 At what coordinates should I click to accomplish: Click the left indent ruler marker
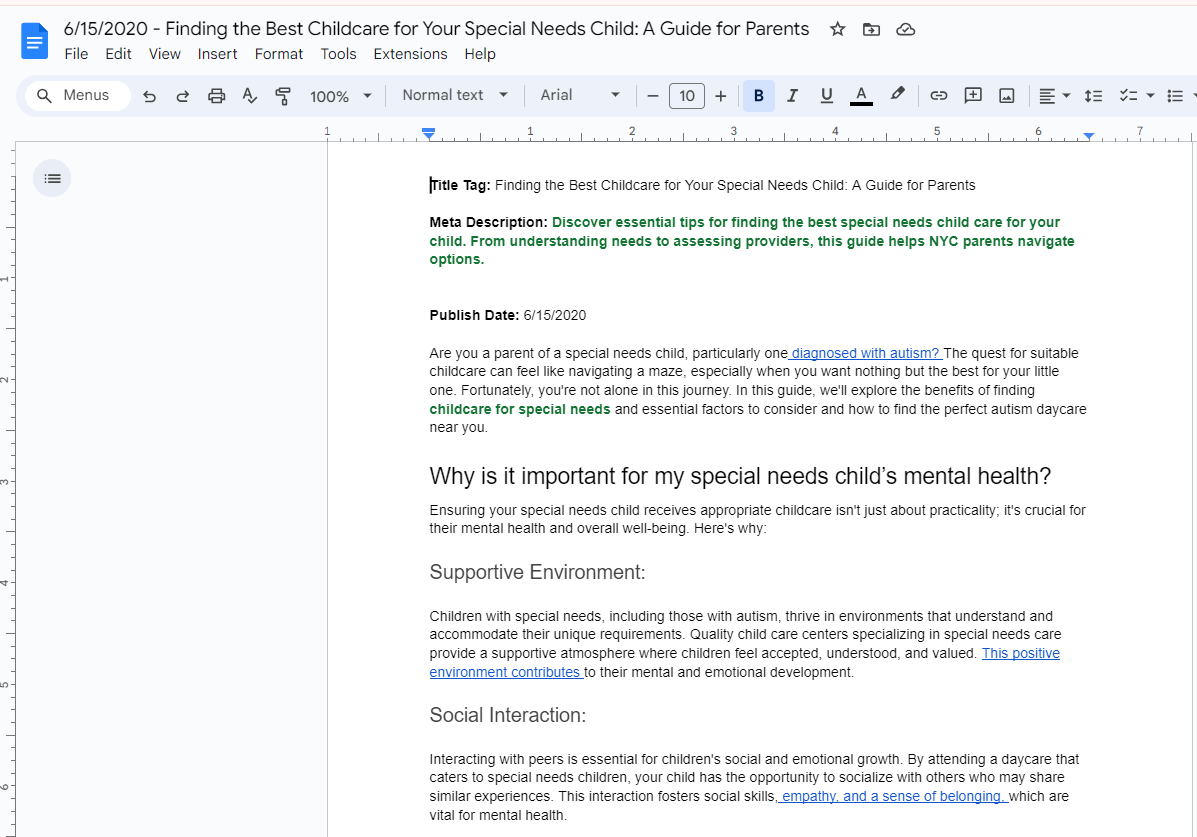tap(428, 134)
